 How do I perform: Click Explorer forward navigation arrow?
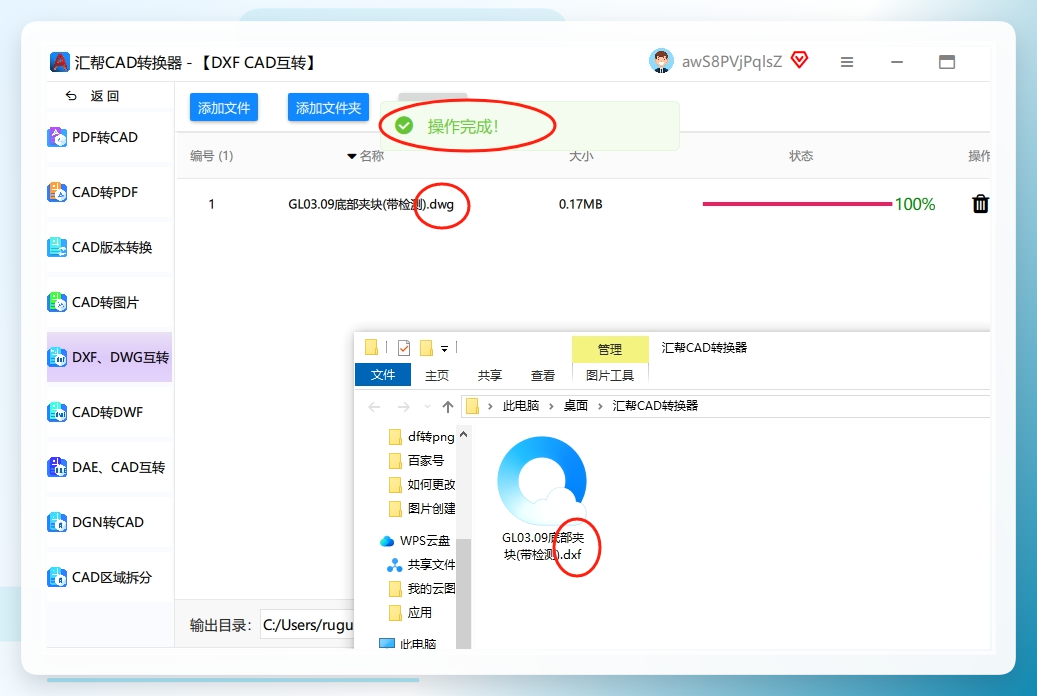tap(403, 406)
